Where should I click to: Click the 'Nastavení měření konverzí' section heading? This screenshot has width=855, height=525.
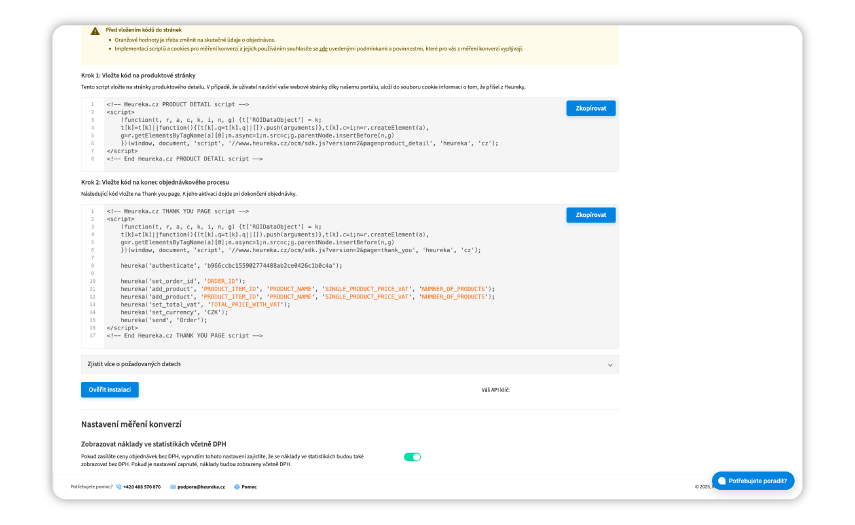(x=131, y=424)
